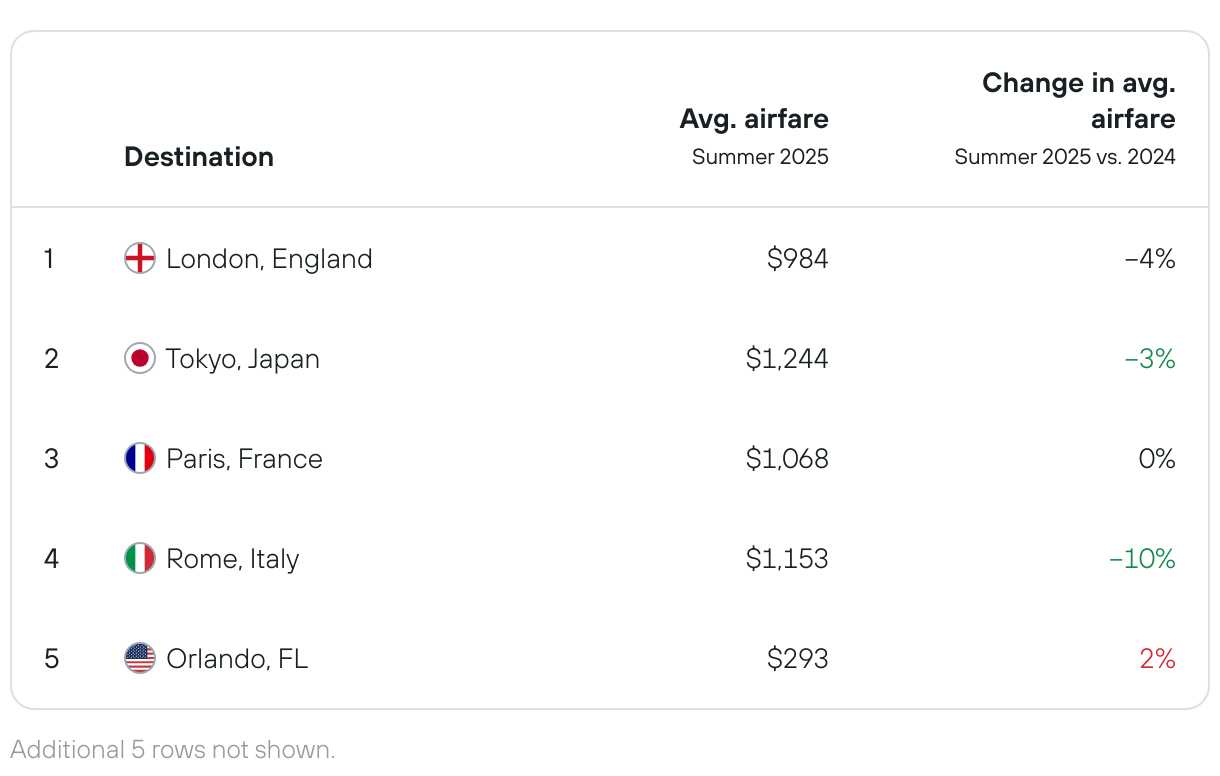Click the France flag icon
The height and width of the screenshot is (776, 1220).
[140, 459]
